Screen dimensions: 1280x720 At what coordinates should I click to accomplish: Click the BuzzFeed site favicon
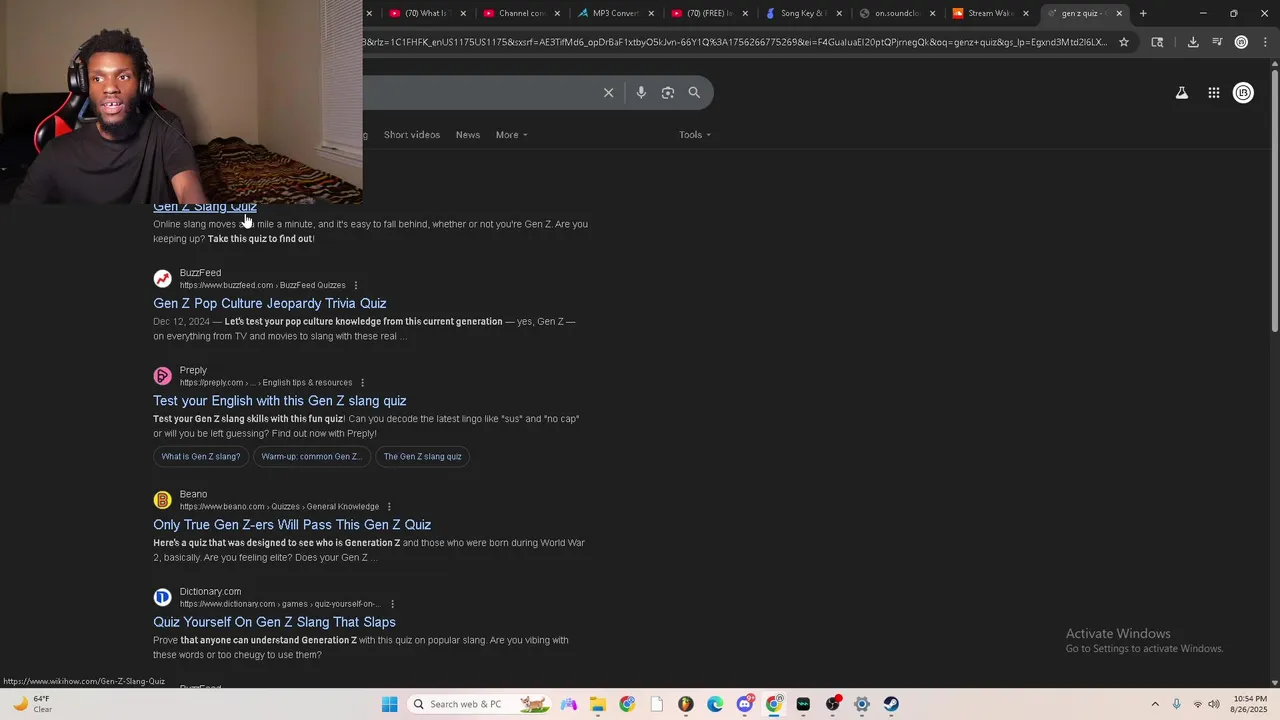coord(162,279)
